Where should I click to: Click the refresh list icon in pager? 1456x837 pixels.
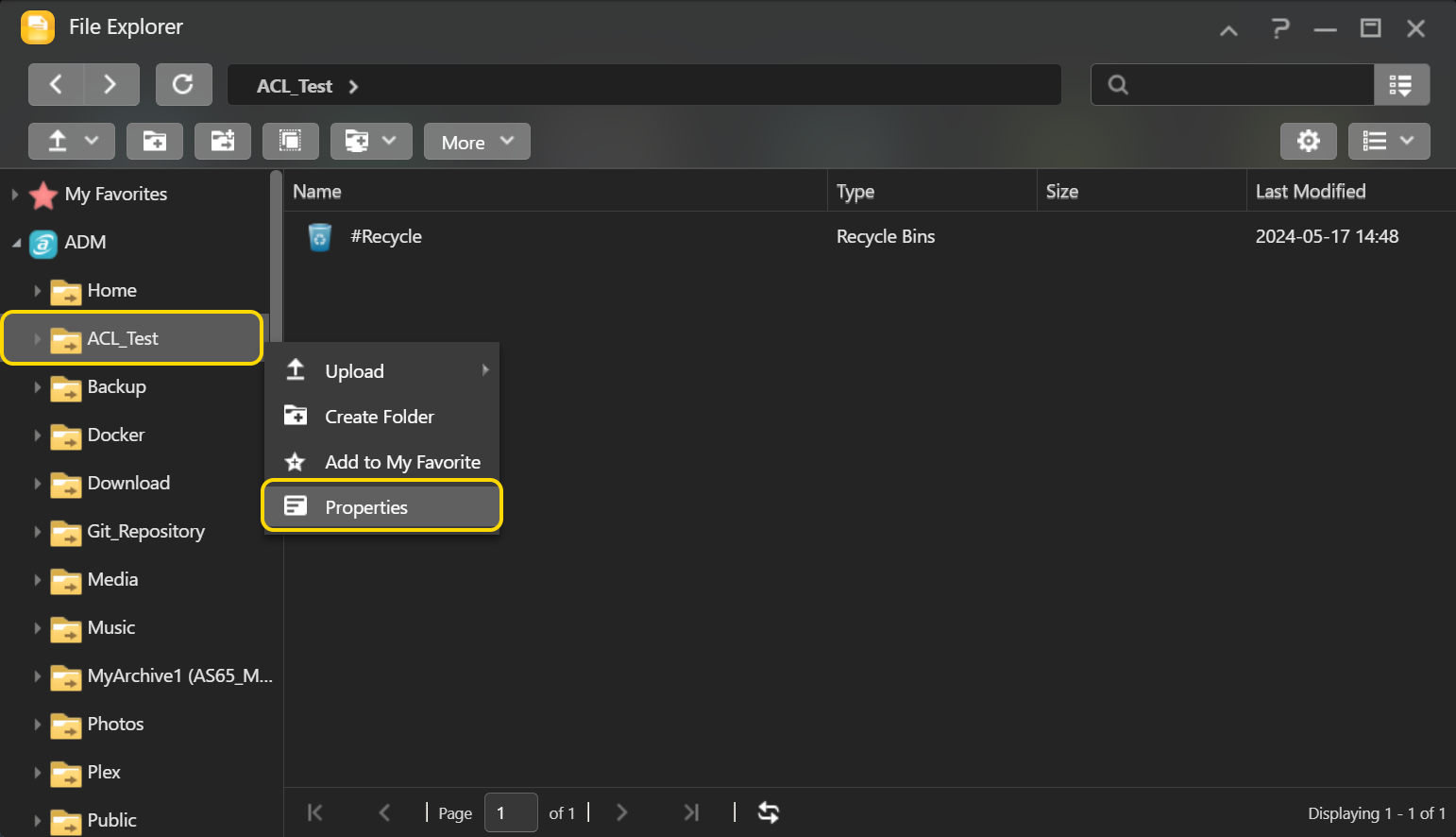tap(769, 812)
